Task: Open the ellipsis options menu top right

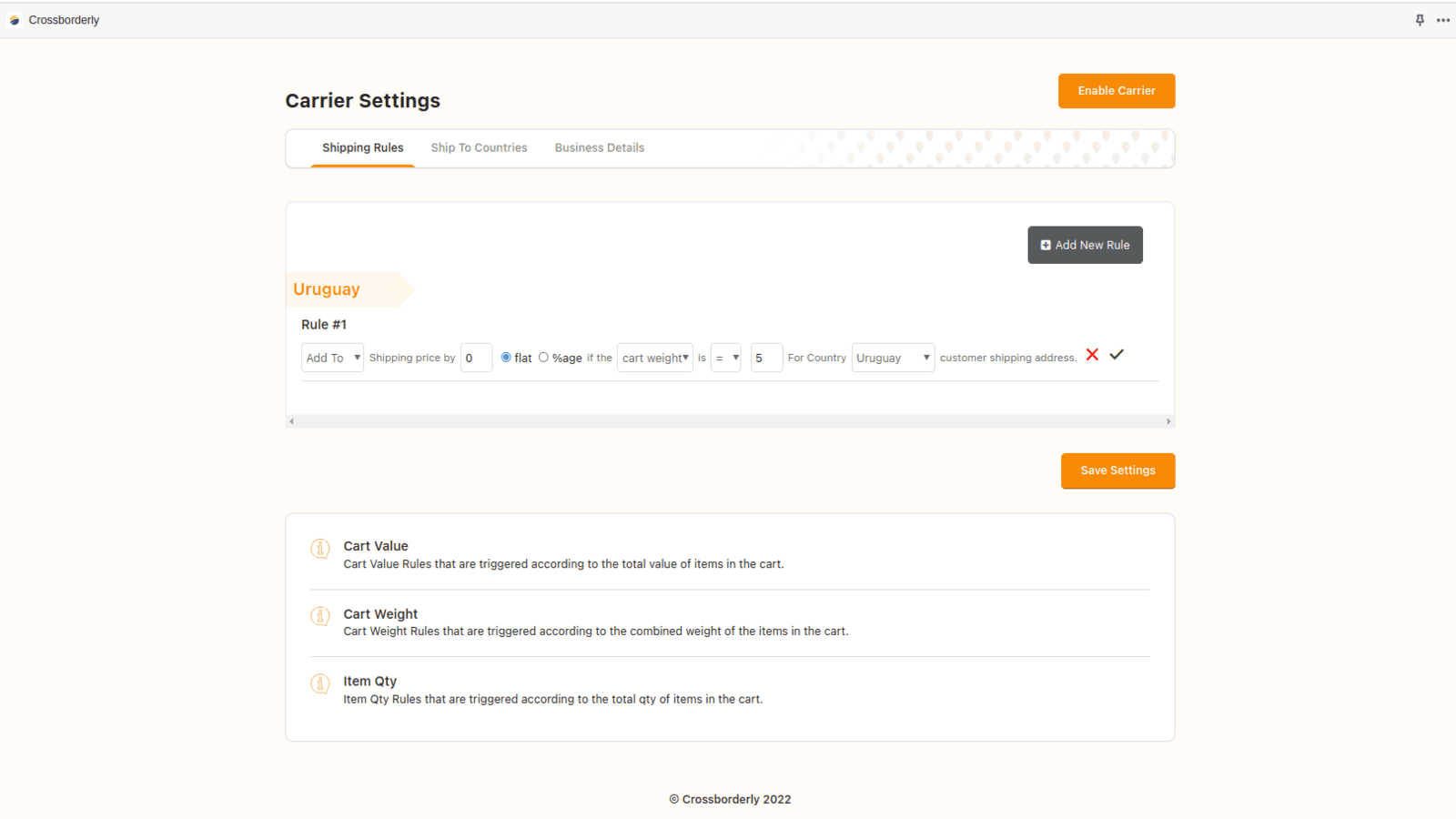Action: pyautogui.click(x=1443, y=19)
